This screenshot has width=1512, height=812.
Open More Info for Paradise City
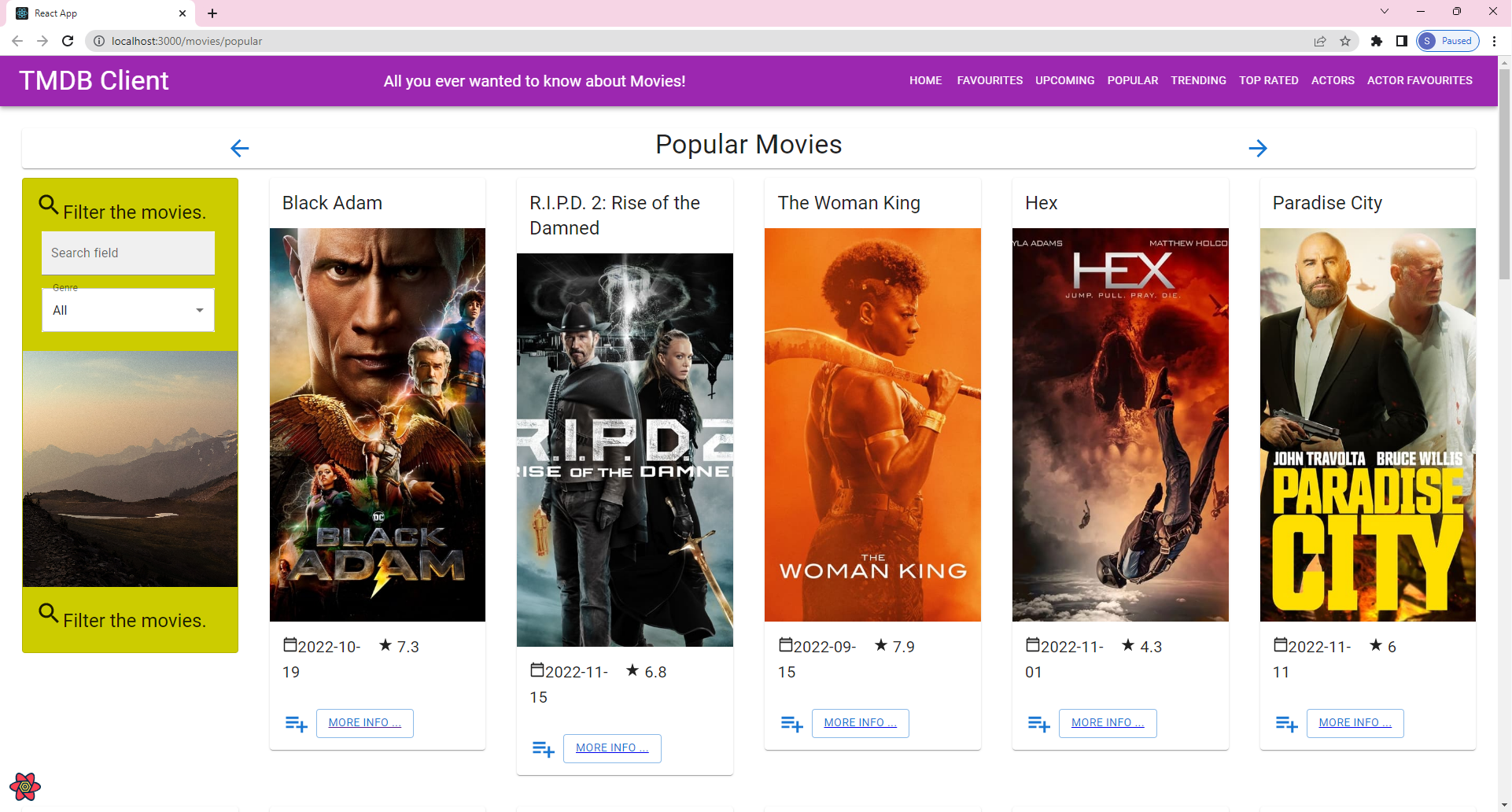click(1355, 723)
